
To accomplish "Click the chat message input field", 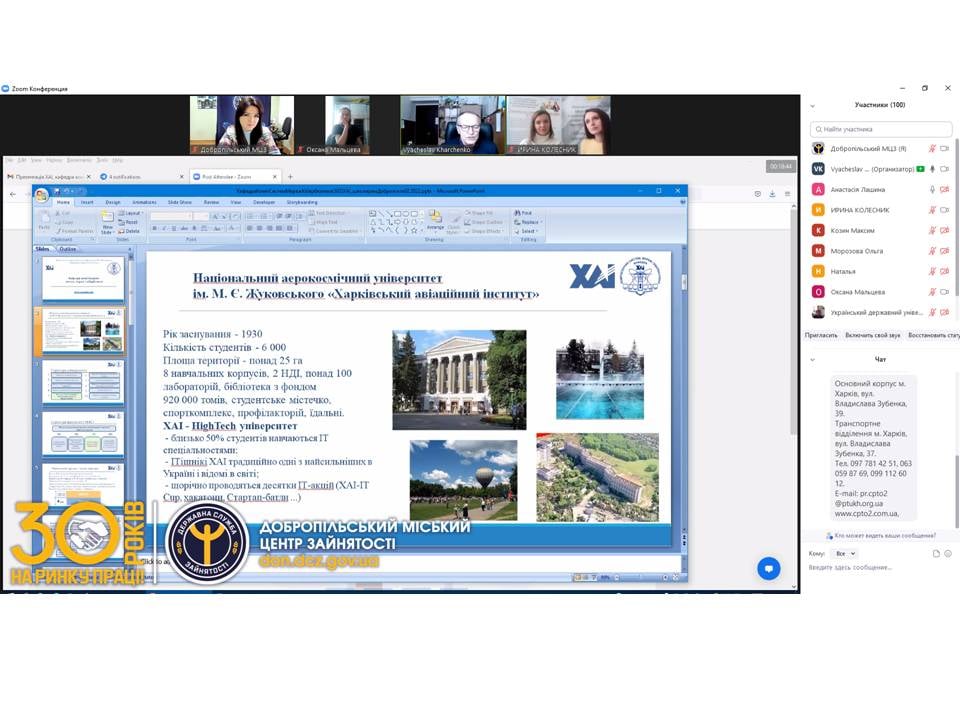I will point(880,568).
